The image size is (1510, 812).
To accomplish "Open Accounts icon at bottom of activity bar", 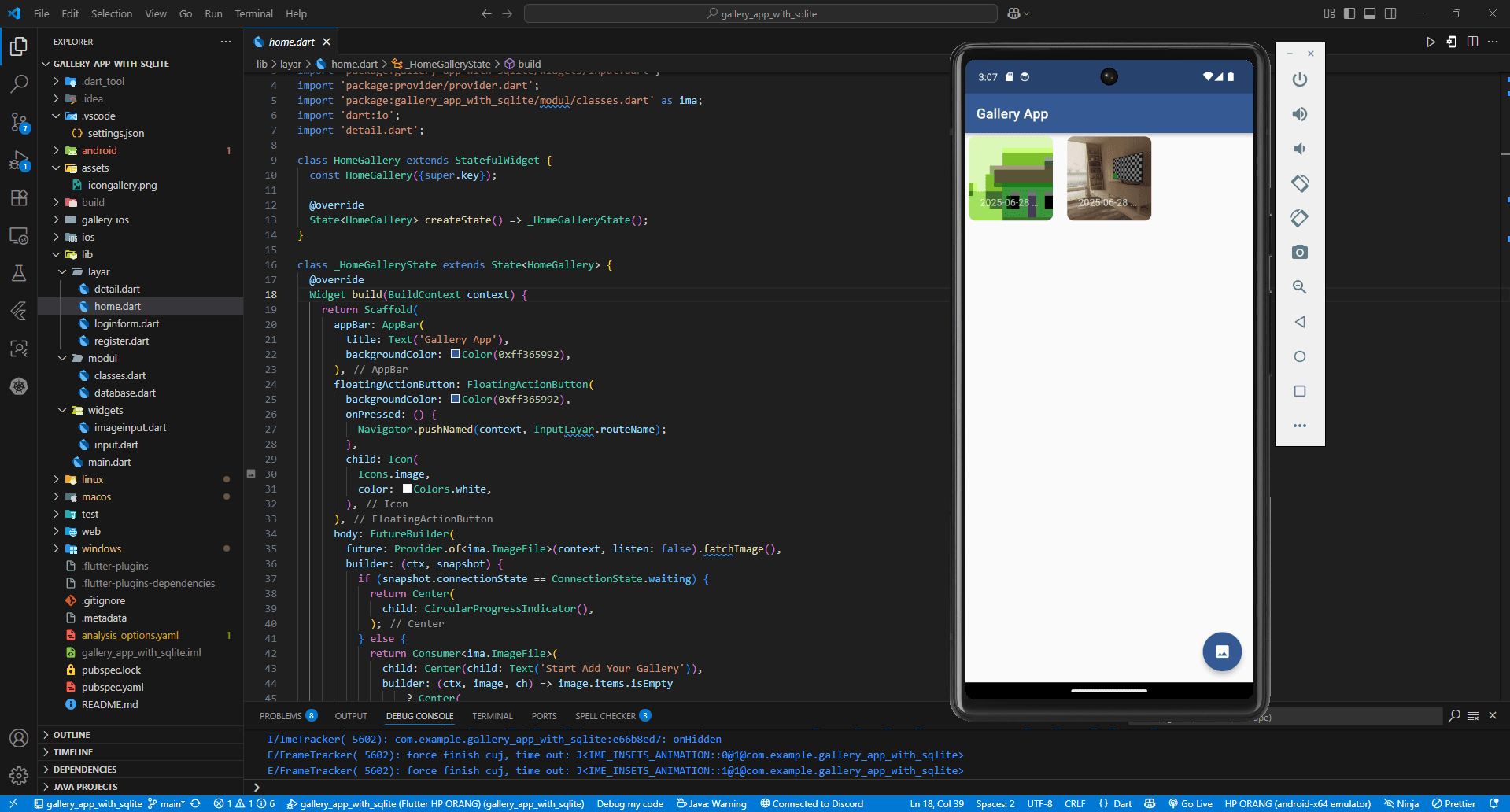I will (x=19, y=738).
